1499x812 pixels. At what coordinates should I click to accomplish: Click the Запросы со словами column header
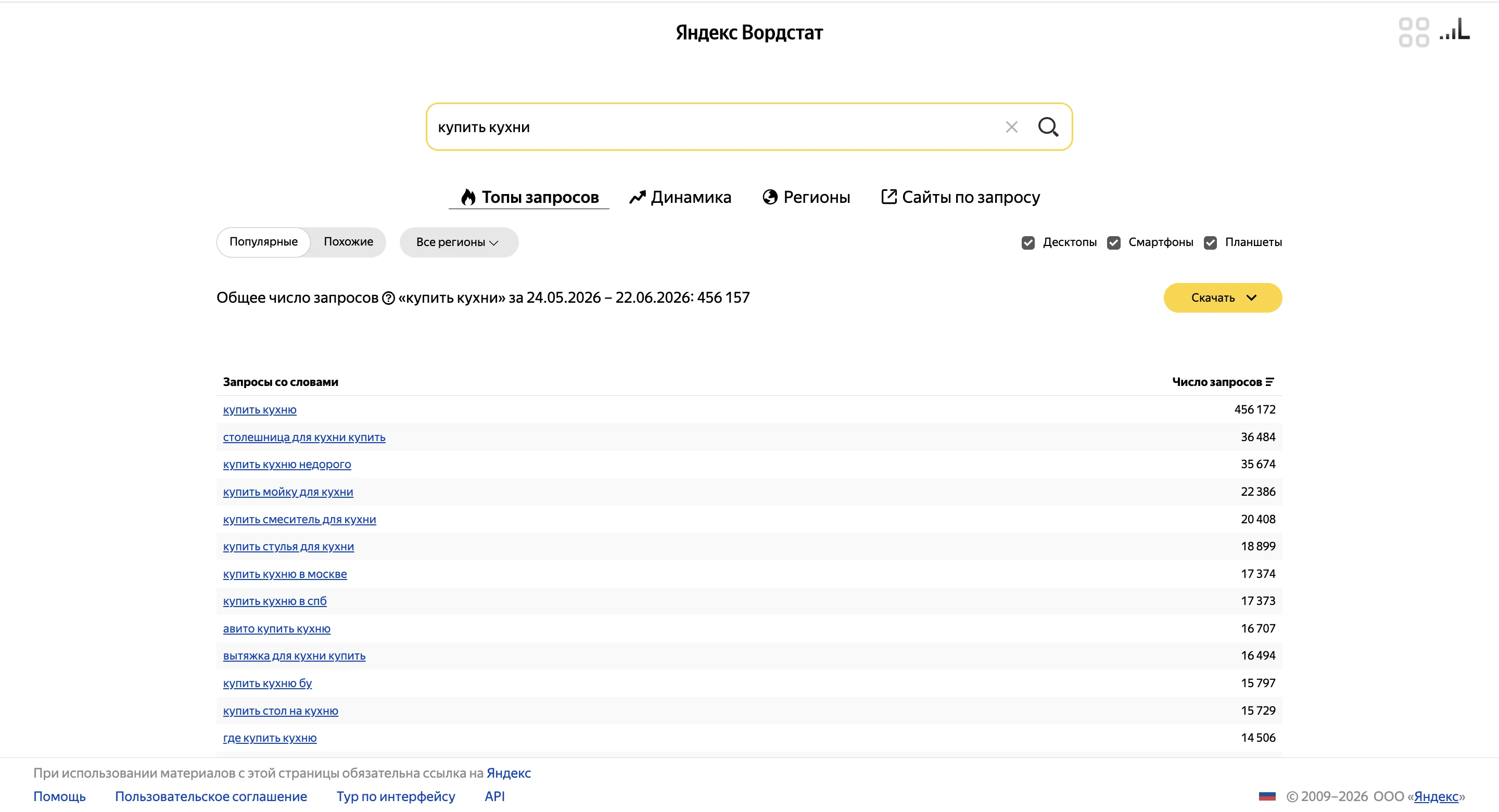coord(281,382)
